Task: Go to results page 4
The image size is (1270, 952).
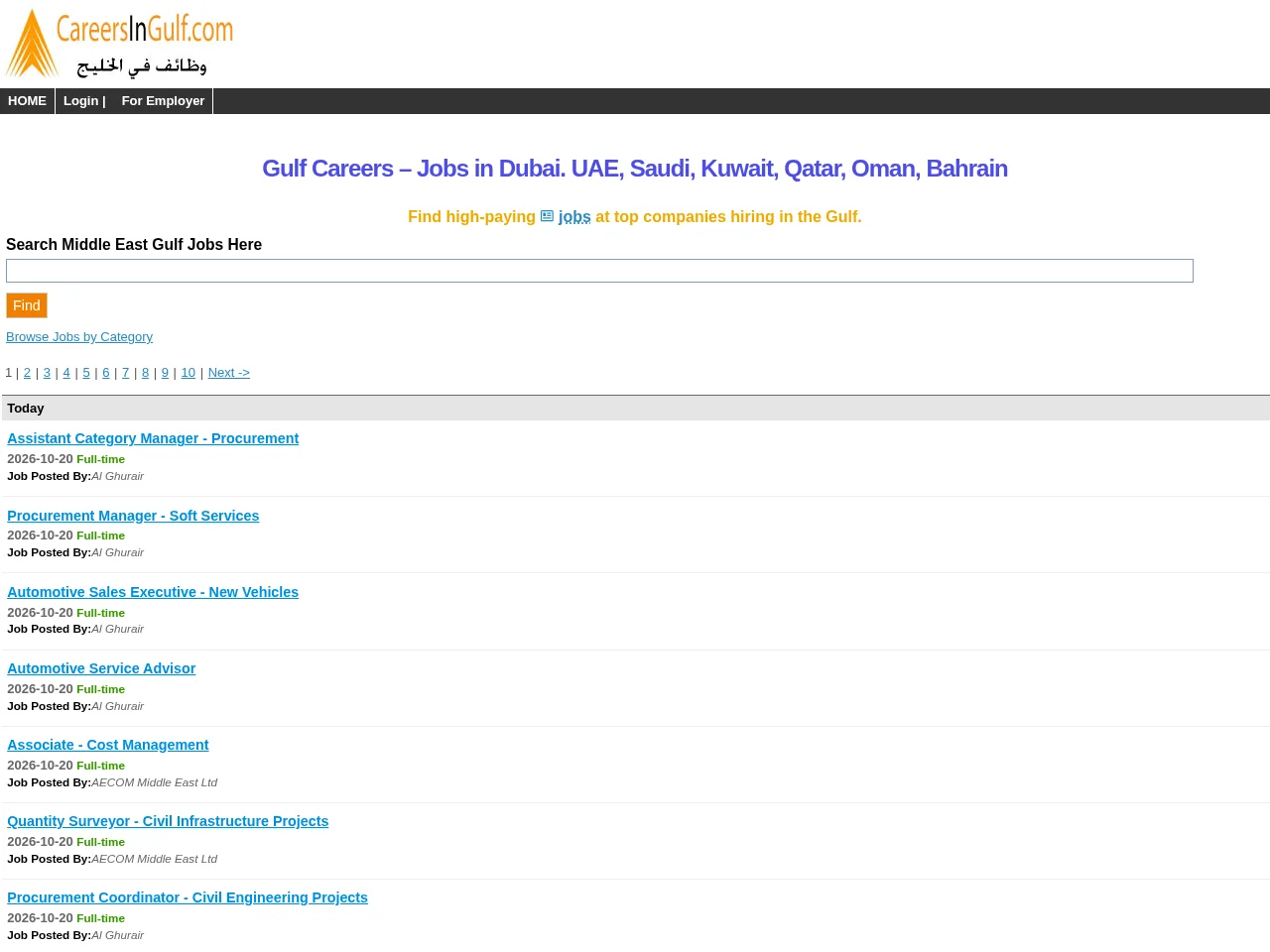Action: pos(66,373)
